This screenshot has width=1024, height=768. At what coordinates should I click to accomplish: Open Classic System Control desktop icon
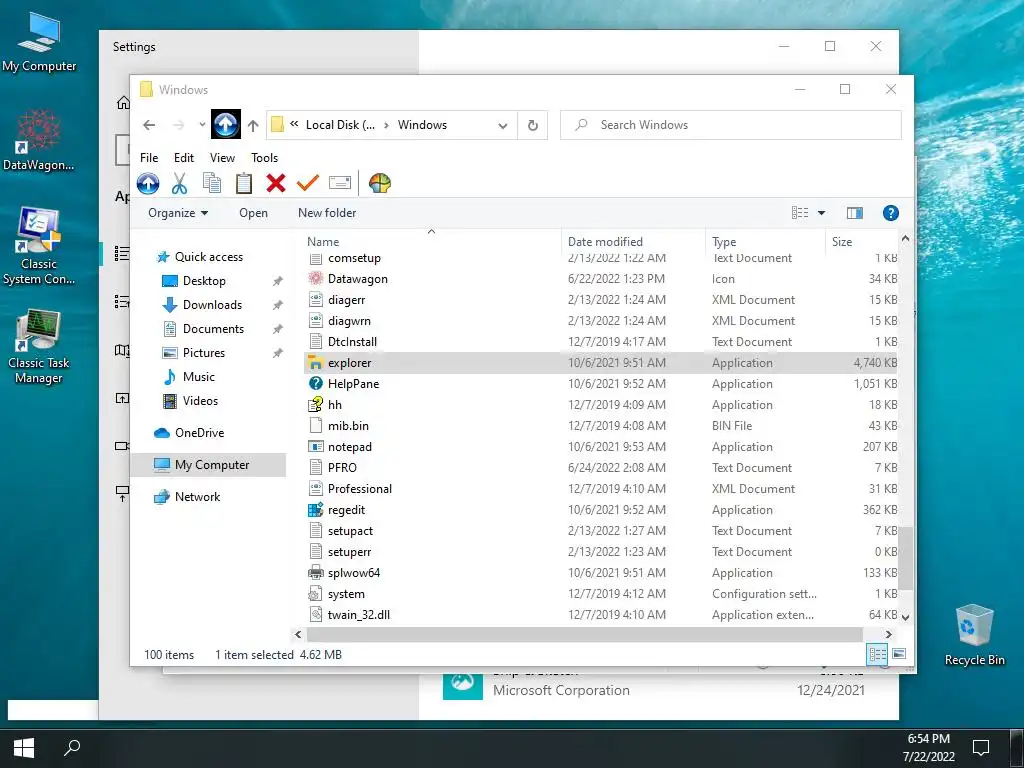point(39,247)
